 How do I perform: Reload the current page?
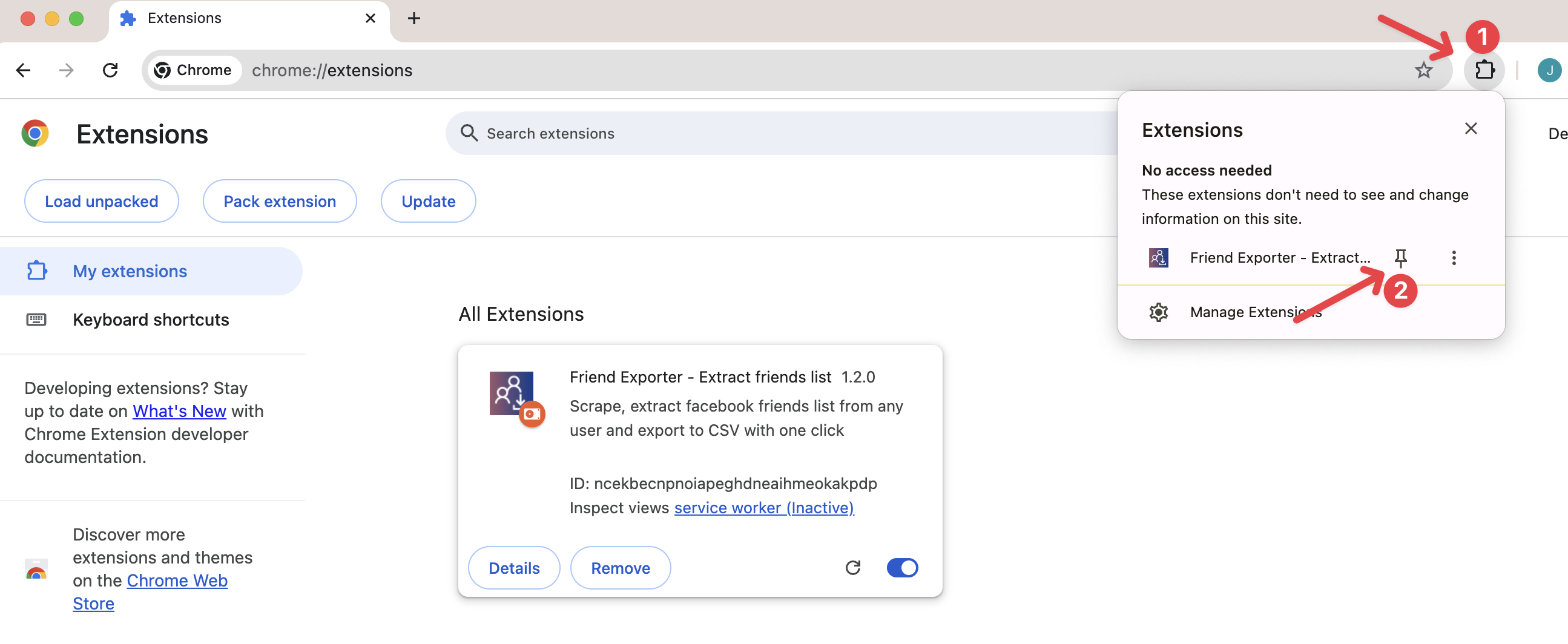[110, 71]
